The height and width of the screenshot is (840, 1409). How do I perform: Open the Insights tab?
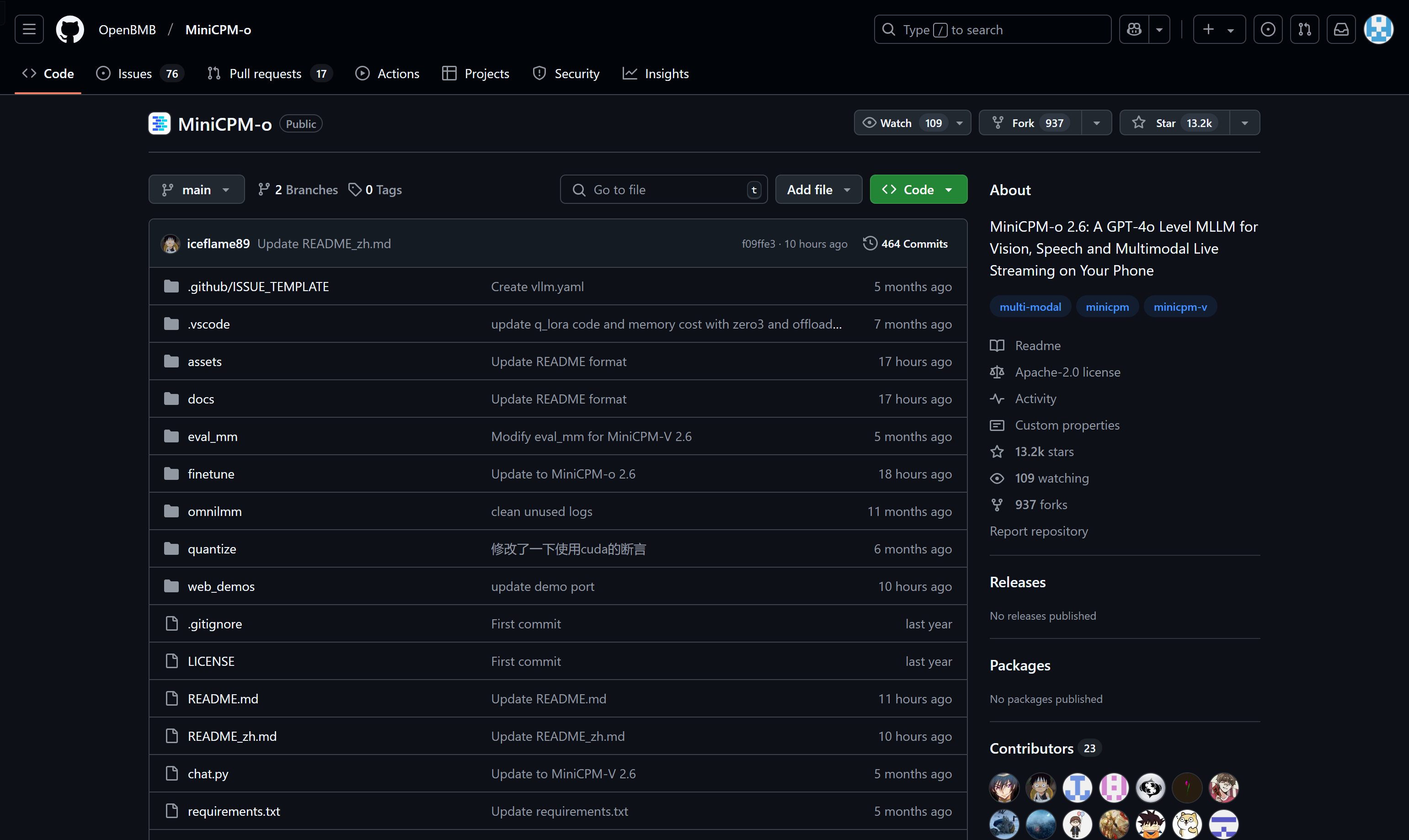pyautogui.click(x=656, y=74)
